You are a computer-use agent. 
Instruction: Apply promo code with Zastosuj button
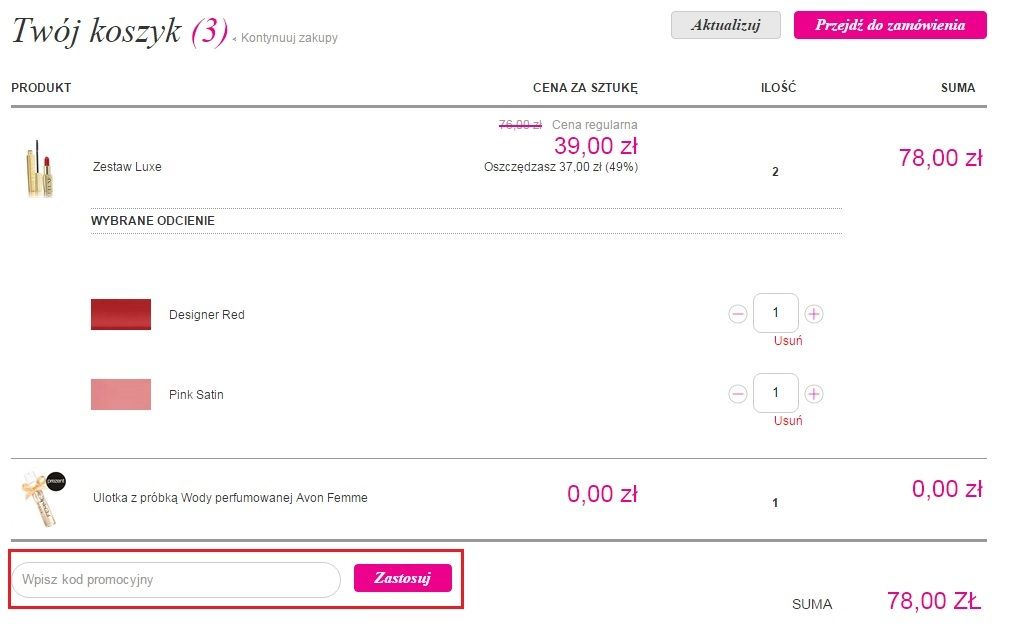point(403,578)
